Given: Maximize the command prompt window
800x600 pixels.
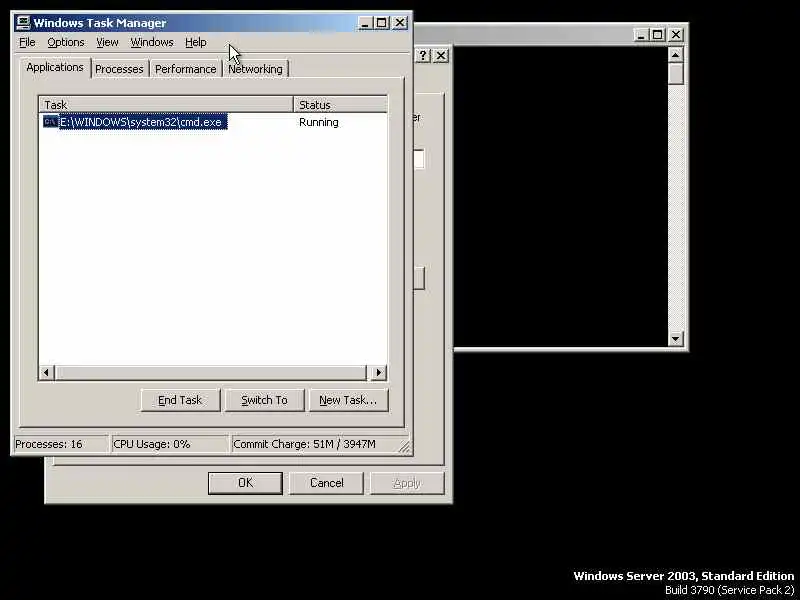Looking at the screenshot, I should (658, 34).
